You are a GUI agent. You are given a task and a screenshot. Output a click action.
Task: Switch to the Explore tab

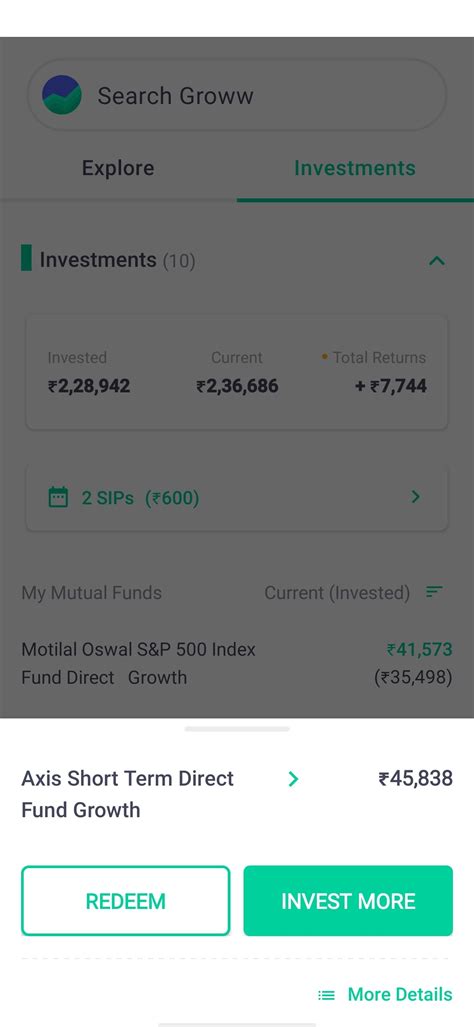click(118, 168)
